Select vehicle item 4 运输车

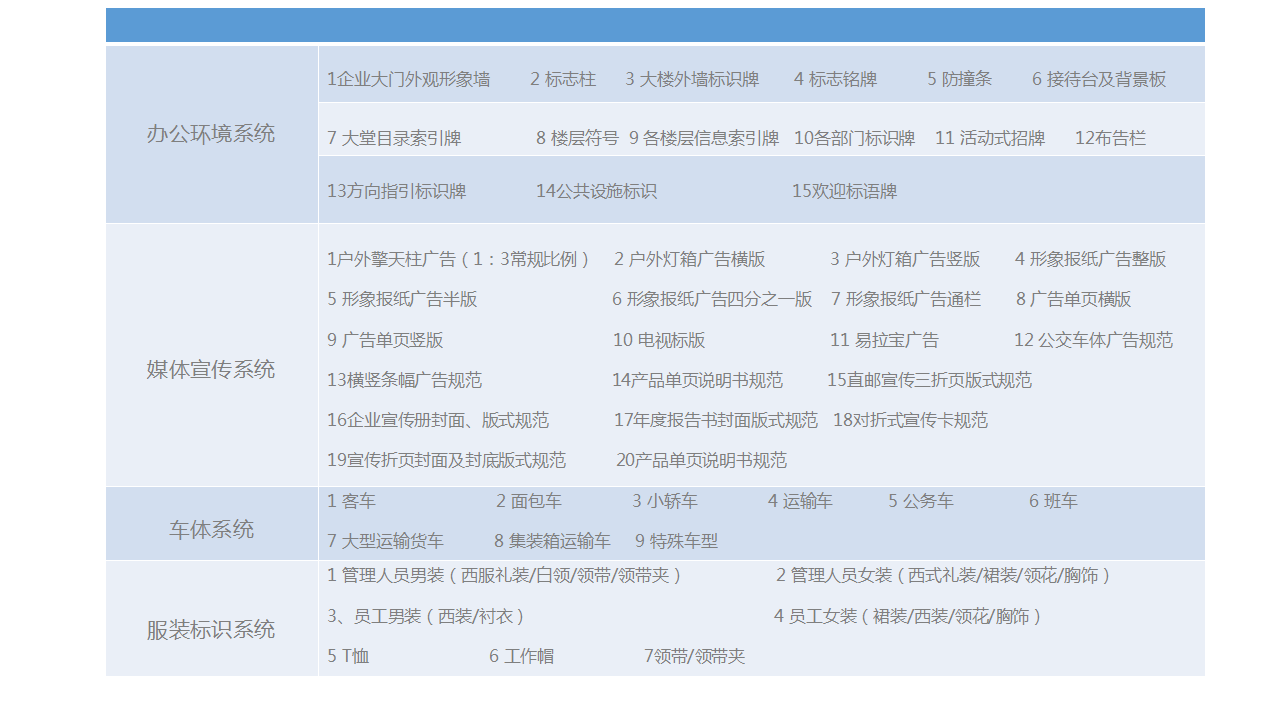[800, 502]
